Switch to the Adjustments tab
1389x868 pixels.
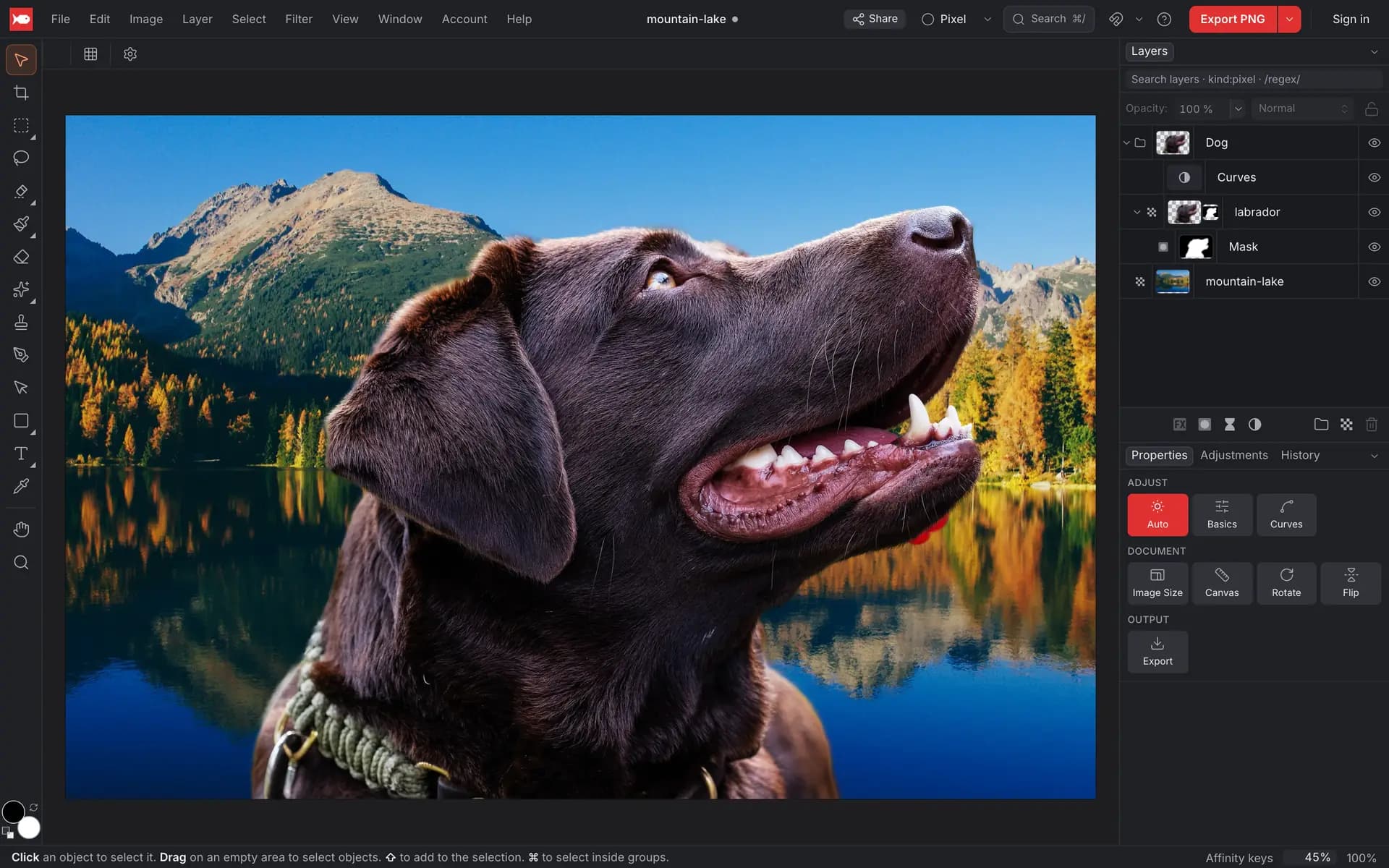pyautogui.click(x=1233, y=455)
